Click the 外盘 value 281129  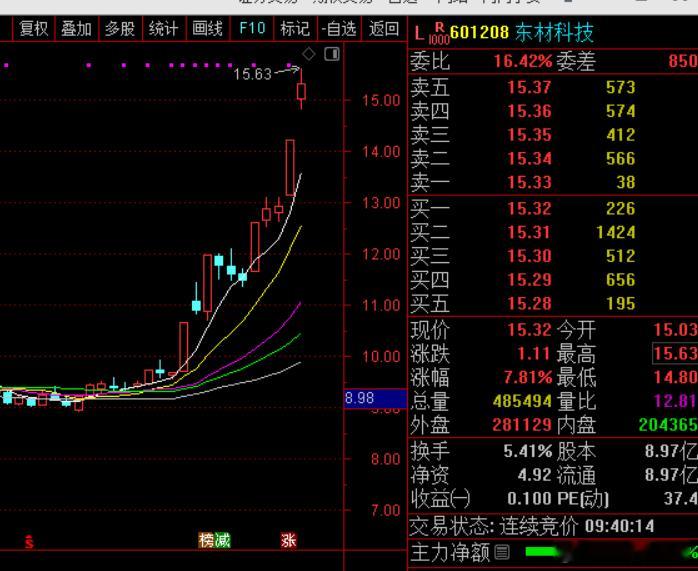click(523, 425)
